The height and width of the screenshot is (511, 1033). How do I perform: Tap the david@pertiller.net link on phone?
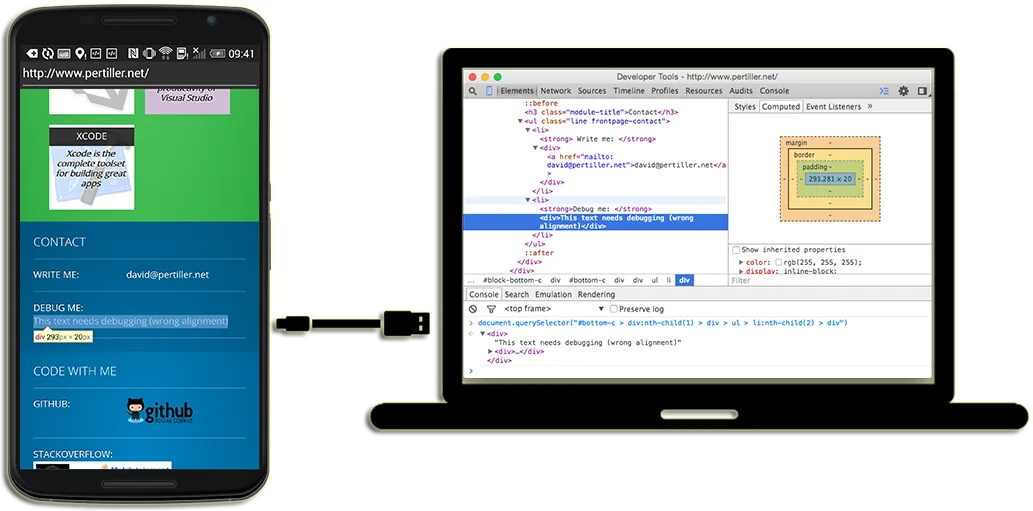(167, 275)
